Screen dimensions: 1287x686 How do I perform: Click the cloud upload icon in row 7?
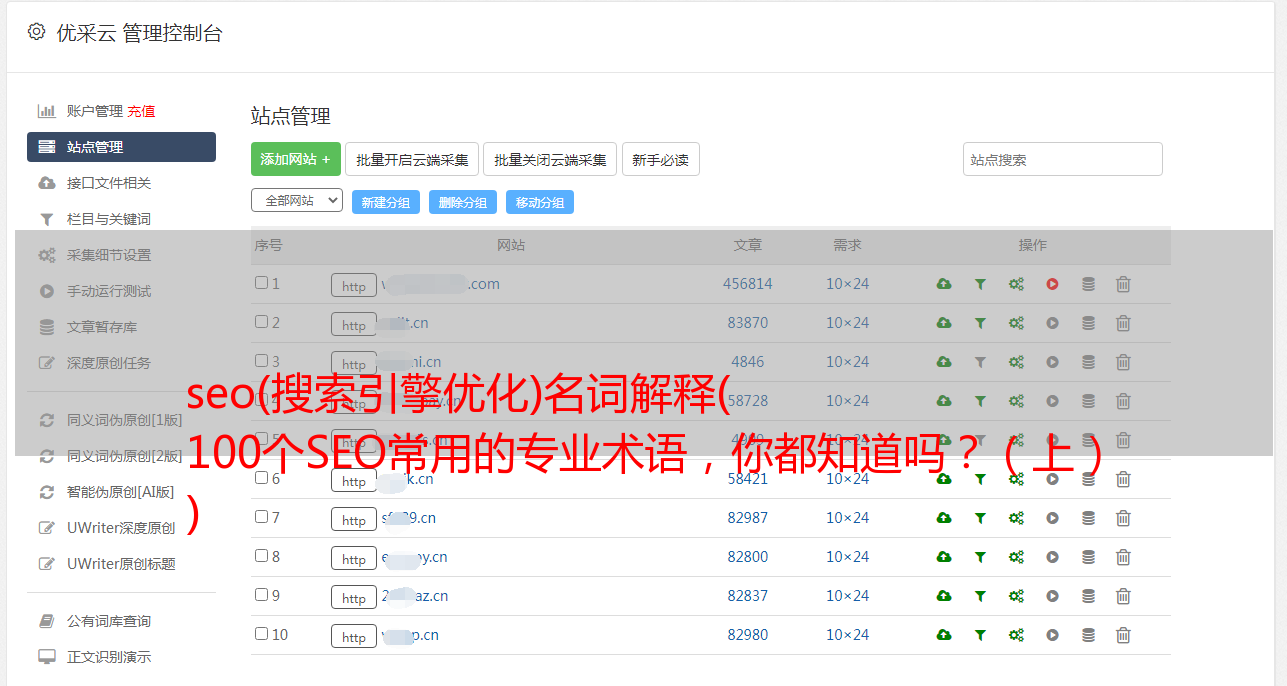(944, 518)
